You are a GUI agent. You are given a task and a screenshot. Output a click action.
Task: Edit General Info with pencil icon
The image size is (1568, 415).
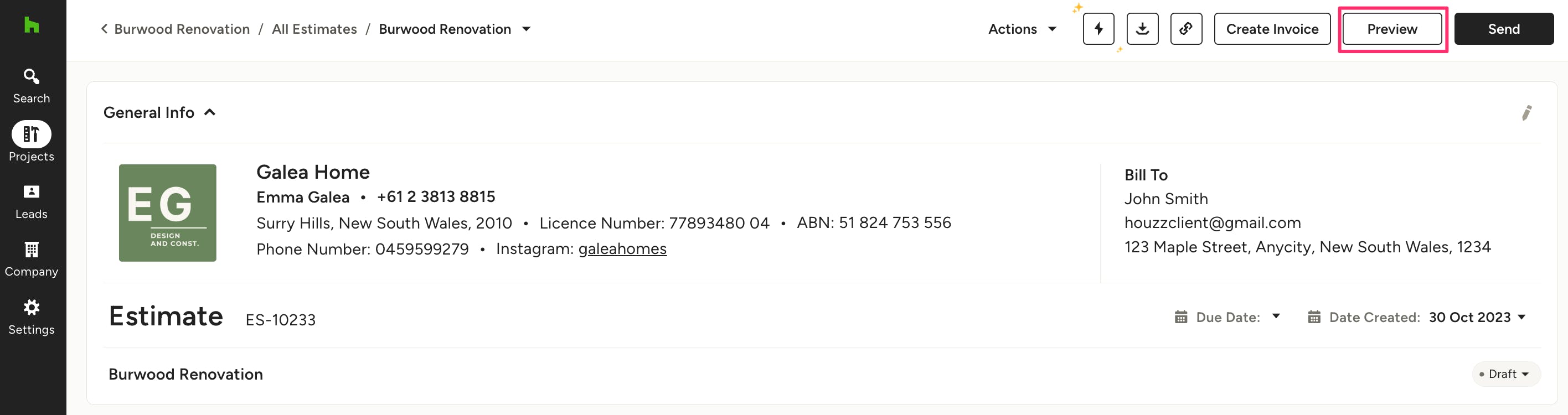tap(1526, 113)
